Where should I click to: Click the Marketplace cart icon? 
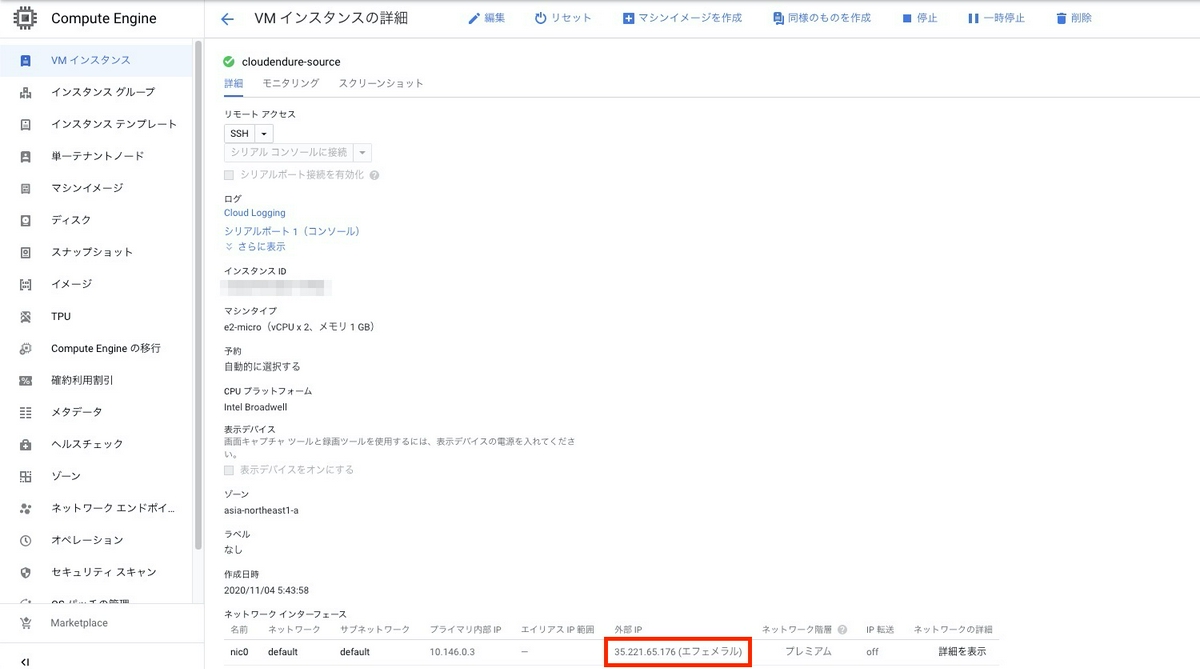(x=26, y=623)
